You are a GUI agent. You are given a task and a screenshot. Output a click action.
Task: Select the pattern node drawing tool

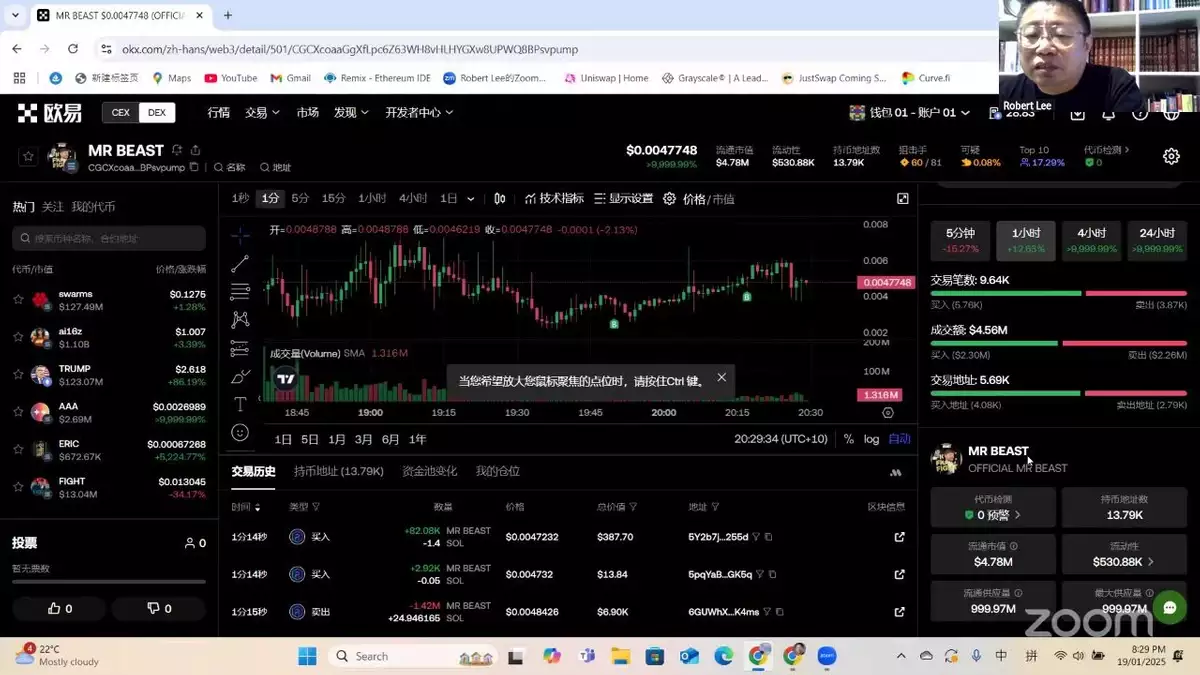coord(240,320)
